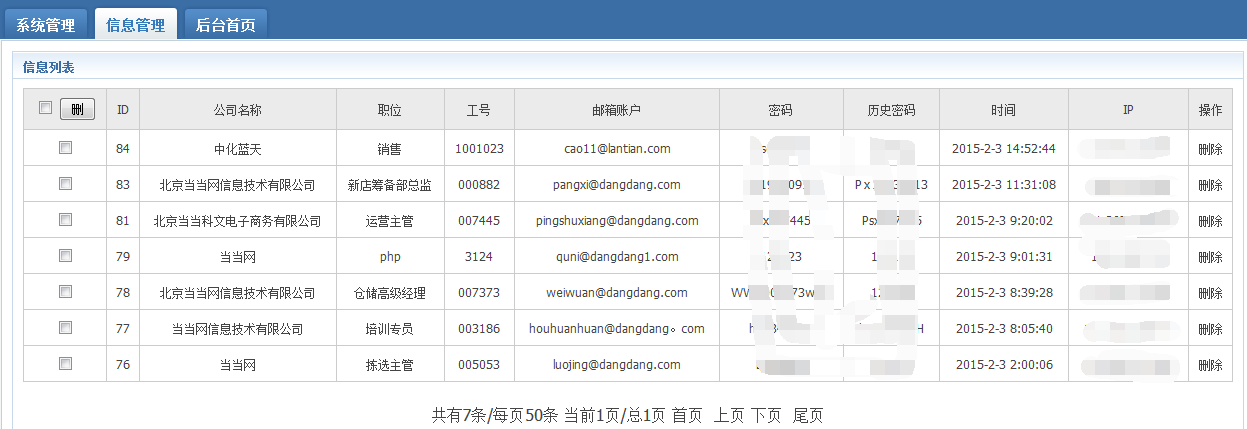
Task: Click position cell 运营主管
Action: (390, 221)
